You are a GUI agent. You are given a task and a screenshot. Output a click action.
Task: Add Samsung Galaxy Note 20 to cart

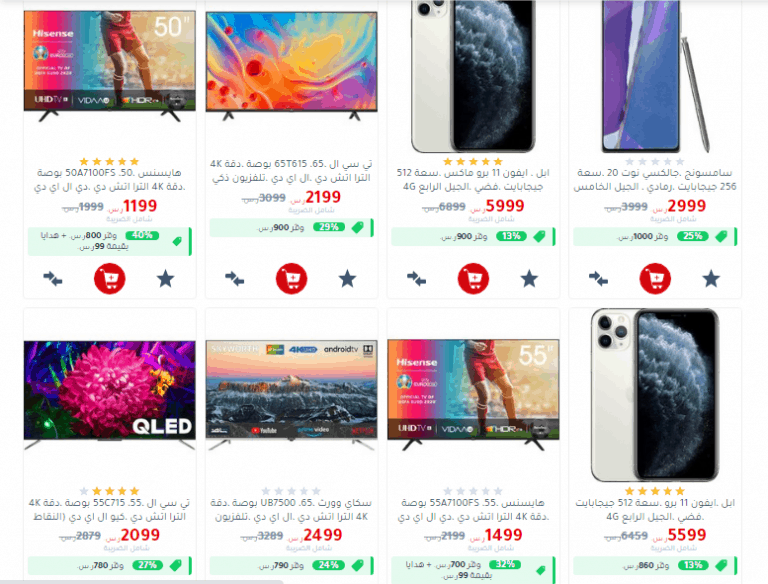tap(655, 279)
